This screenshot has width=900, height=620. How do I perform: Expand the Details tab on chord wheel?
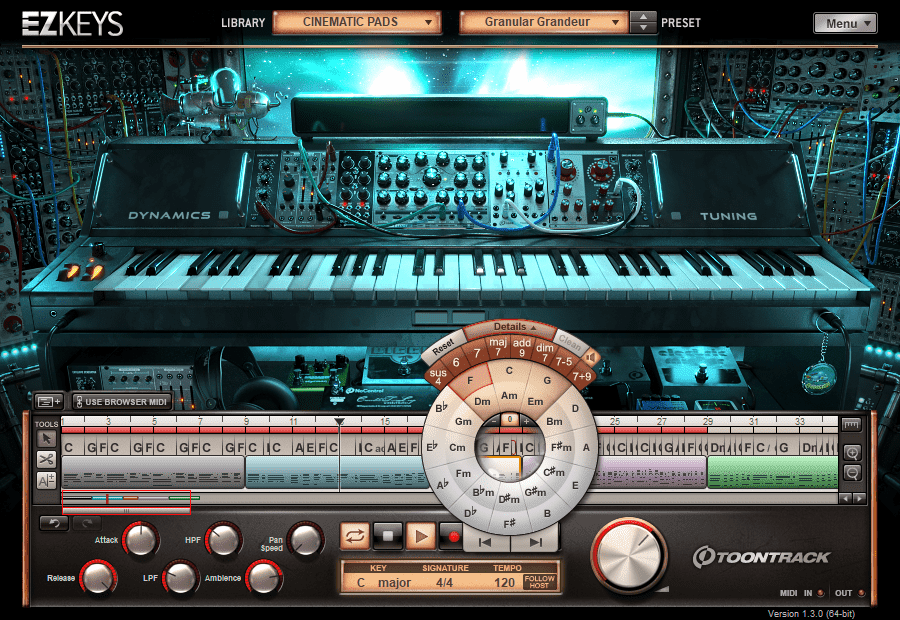pyautogui.click(x=512, y=327)
